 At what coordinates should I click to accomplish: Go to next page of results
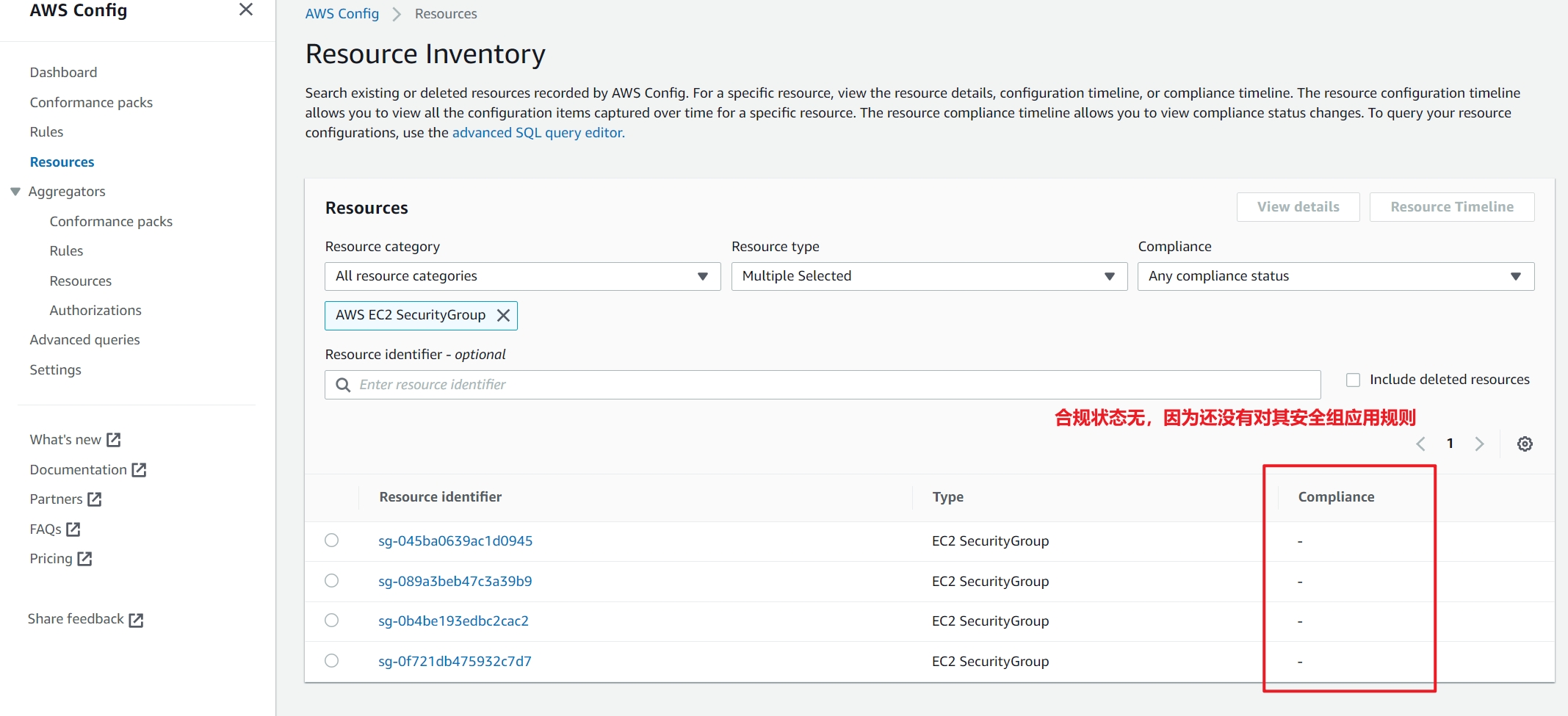(1479, 444)
